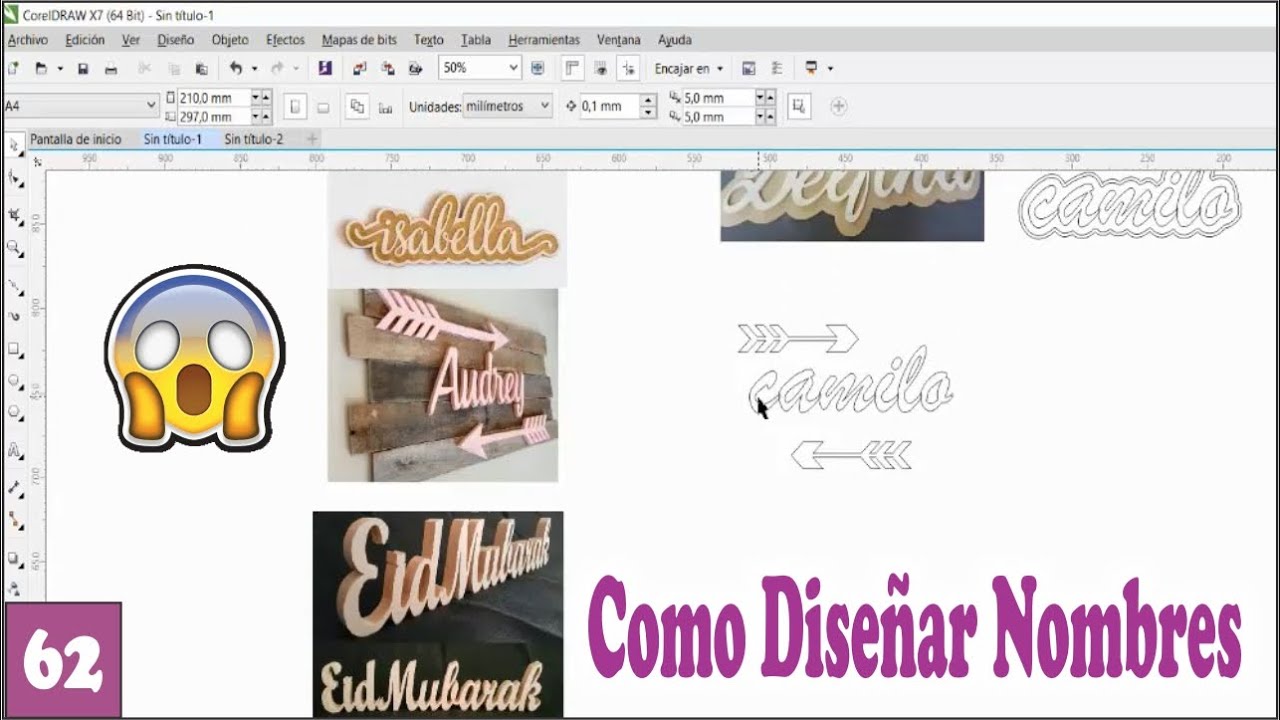Open the Edición menu
1280x720 pixels.
coord(85,40)
